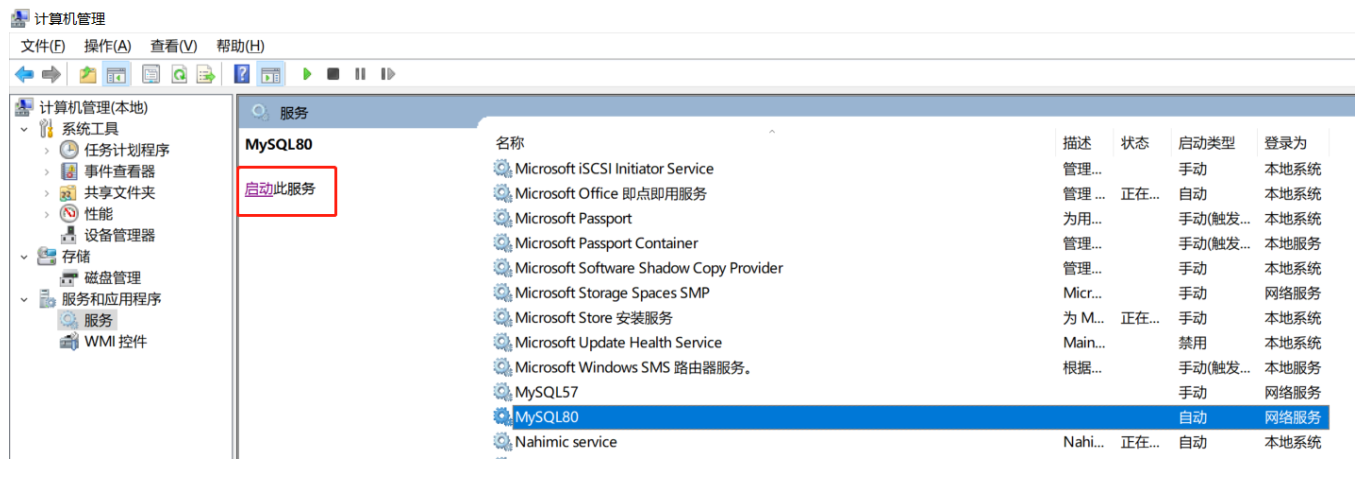1359x490 pixels.
Task: Select 共享文件夹 in the tree
Action: point(120,193)
